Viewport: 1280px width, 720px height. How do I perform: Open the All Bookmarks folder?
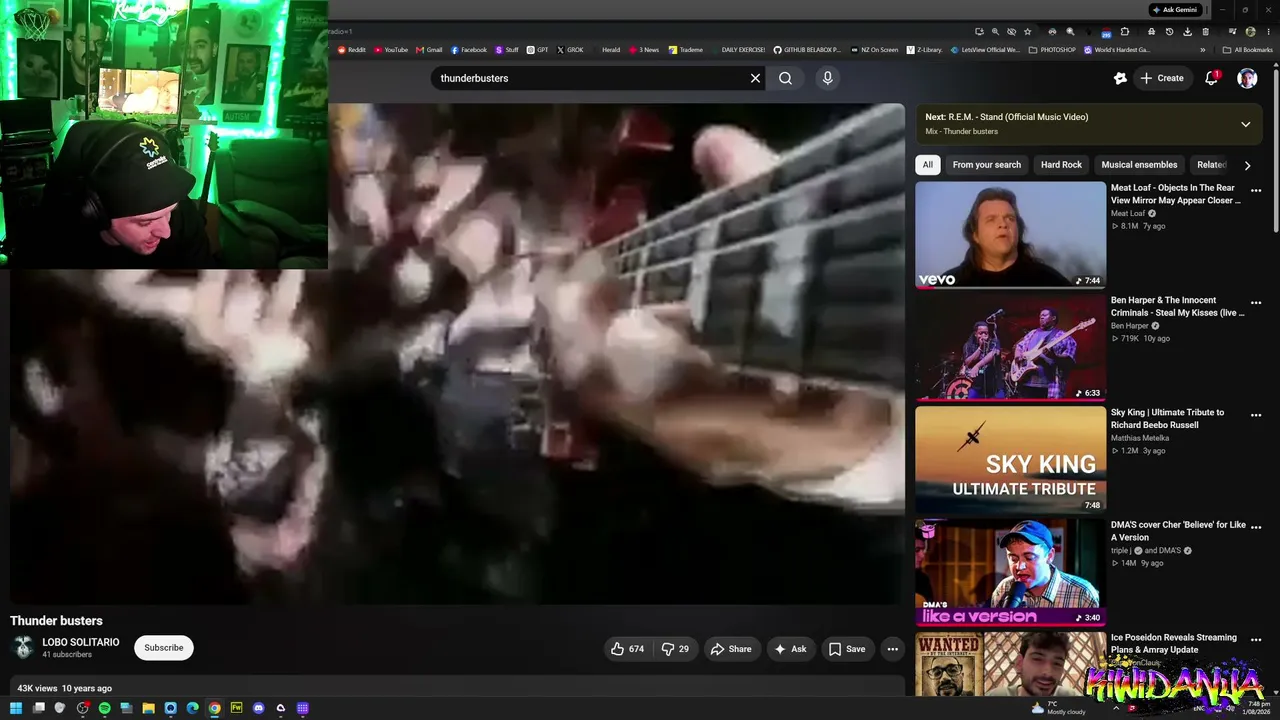point(1247,50)
